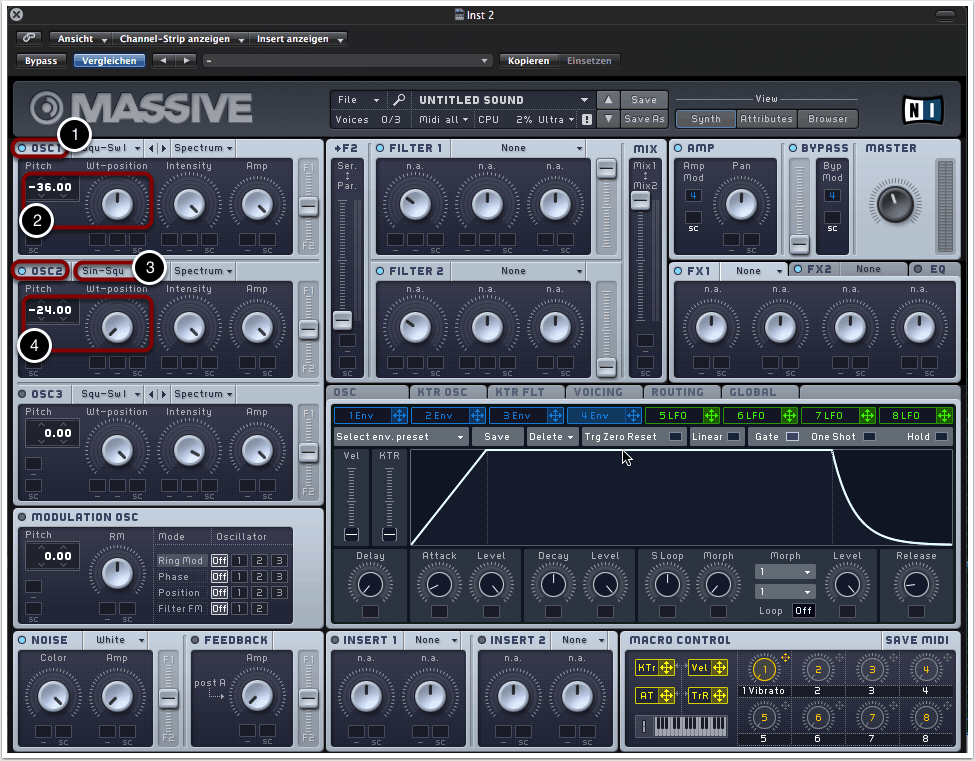The image size is (975, 761).
Task: Toggle the Trg Zero Reset checkbox
Action: [x=676, y=437]
